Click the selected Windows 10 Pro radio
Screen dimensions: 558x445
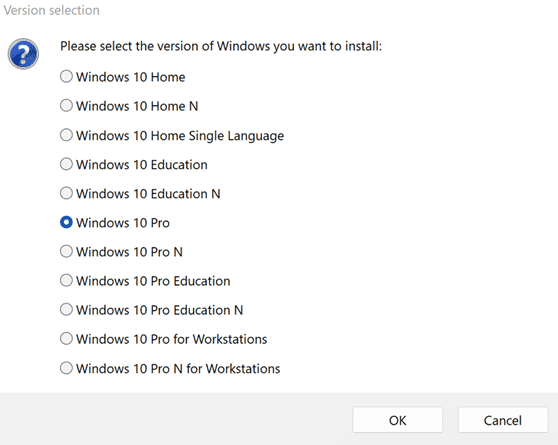point(66,222)
